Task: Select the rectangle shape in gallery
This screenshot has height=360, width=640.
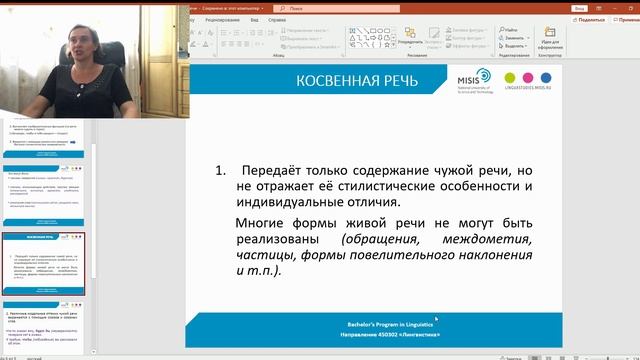Action: (x=373, y=31)
